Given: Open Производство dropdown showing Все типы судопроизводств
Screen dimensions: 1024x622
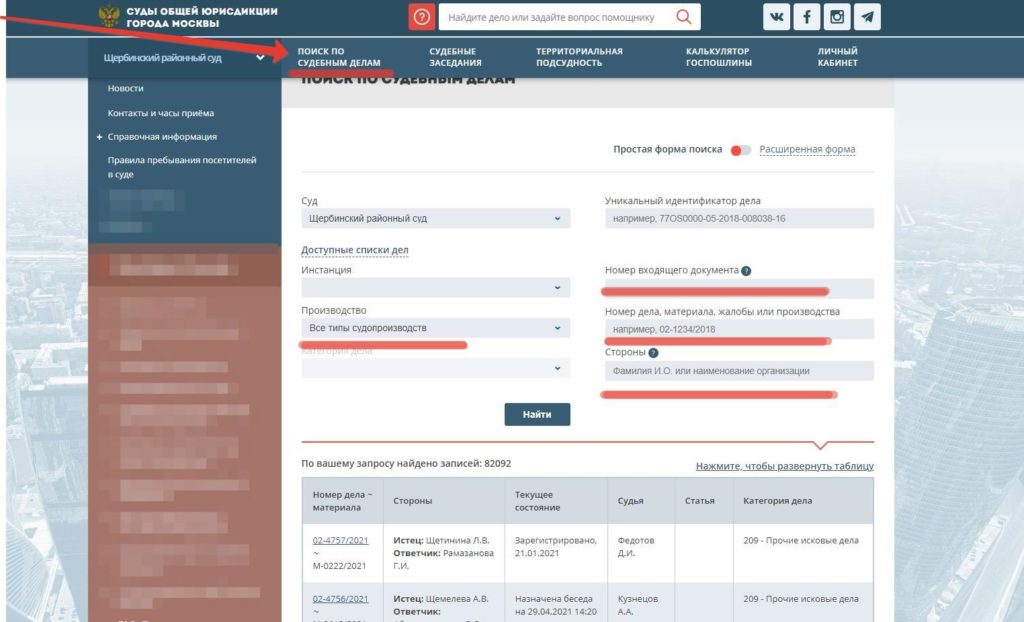Looking at the screenshot, I should (436, 328).
